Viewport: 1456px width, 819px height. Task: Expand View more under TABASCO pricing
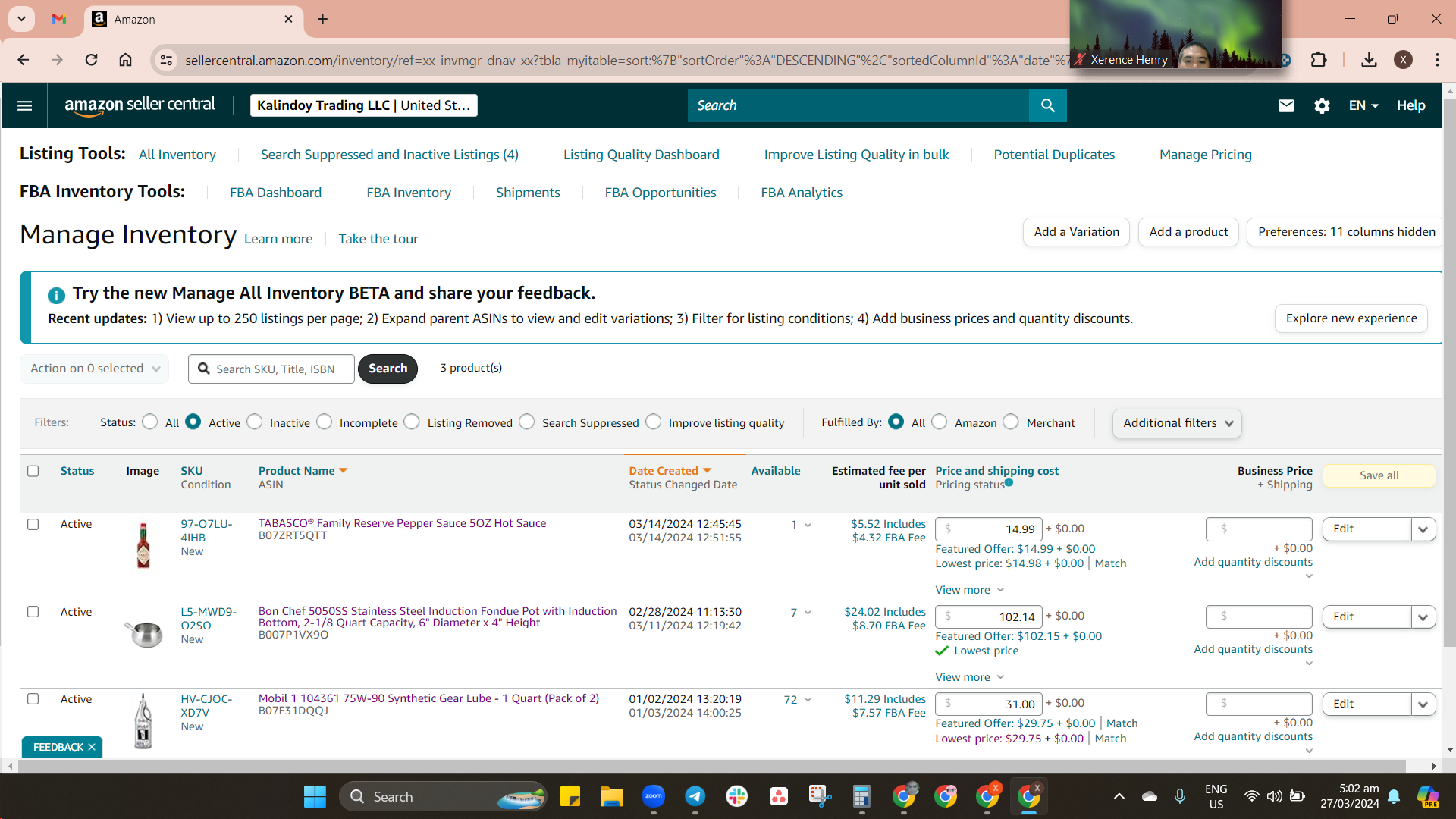coord(969,590)
